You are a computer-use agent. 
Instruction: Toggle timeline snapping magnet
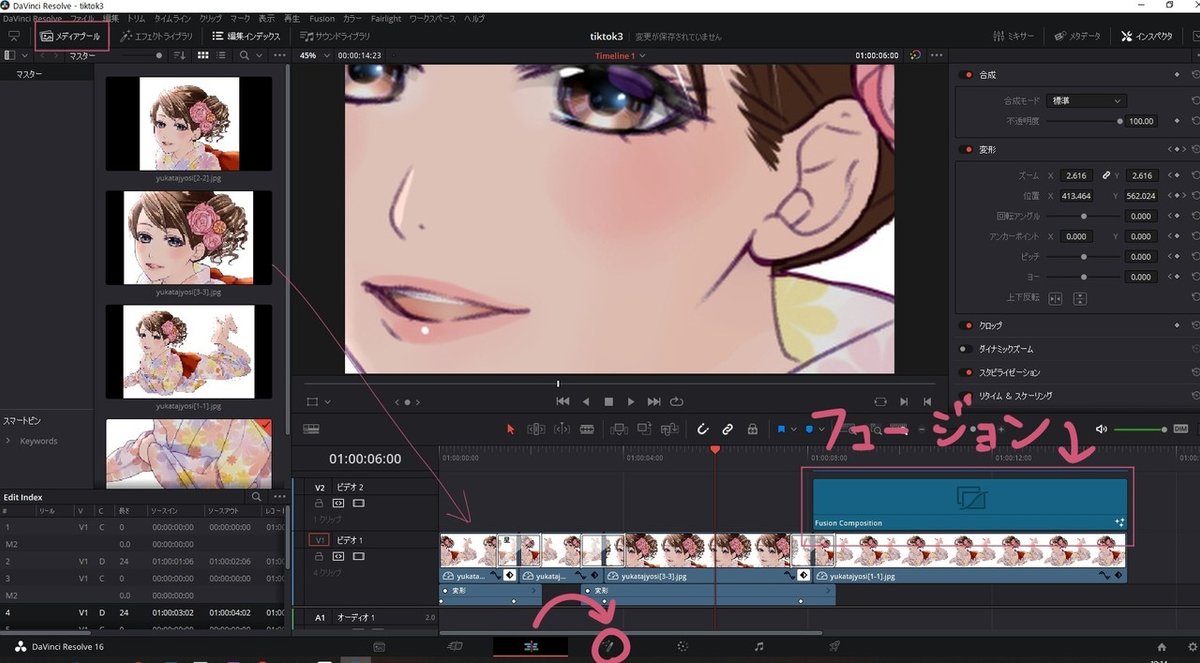tap(702, 429)
